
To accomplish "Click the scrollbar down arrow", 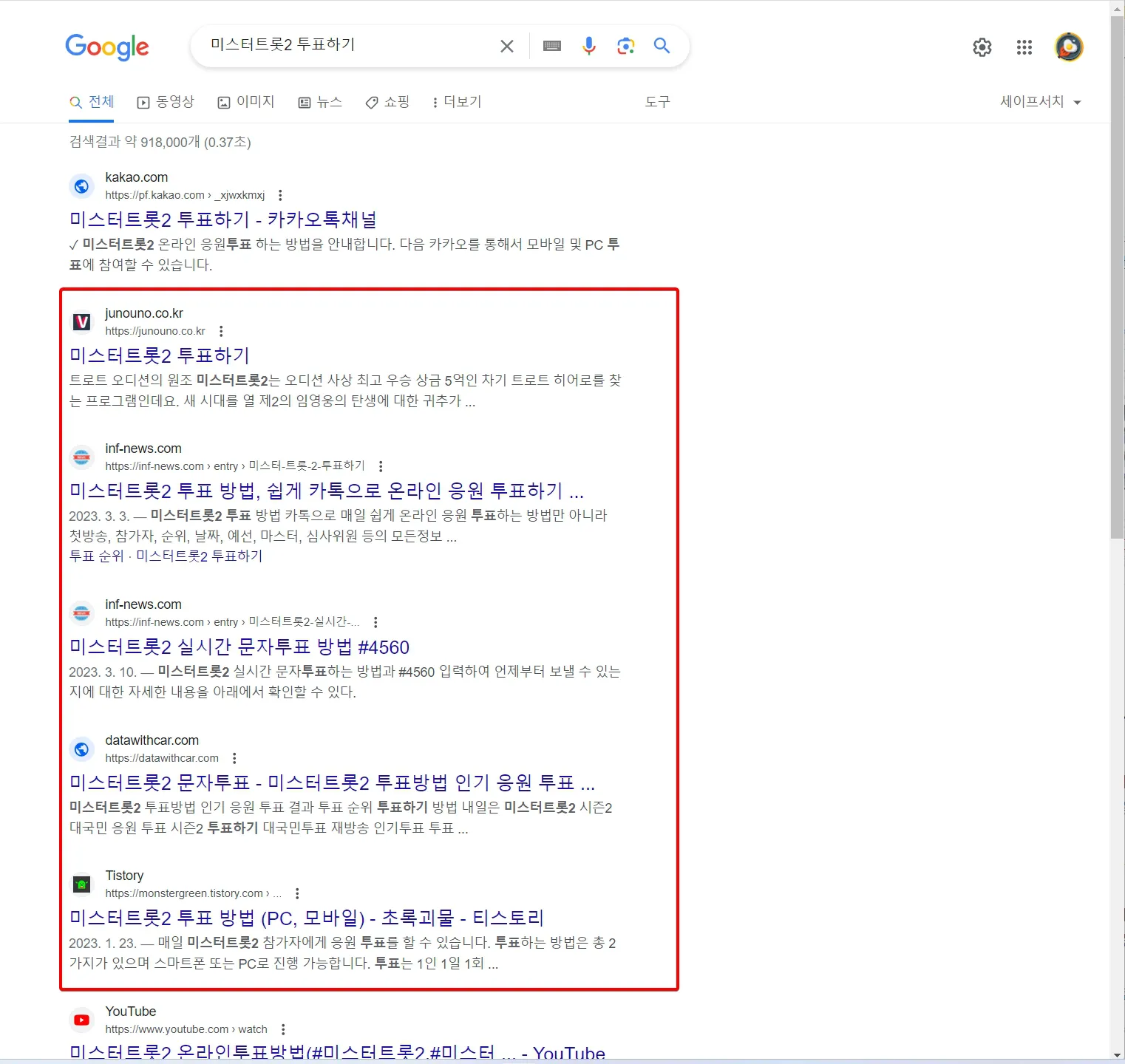I will 1117,1055.
